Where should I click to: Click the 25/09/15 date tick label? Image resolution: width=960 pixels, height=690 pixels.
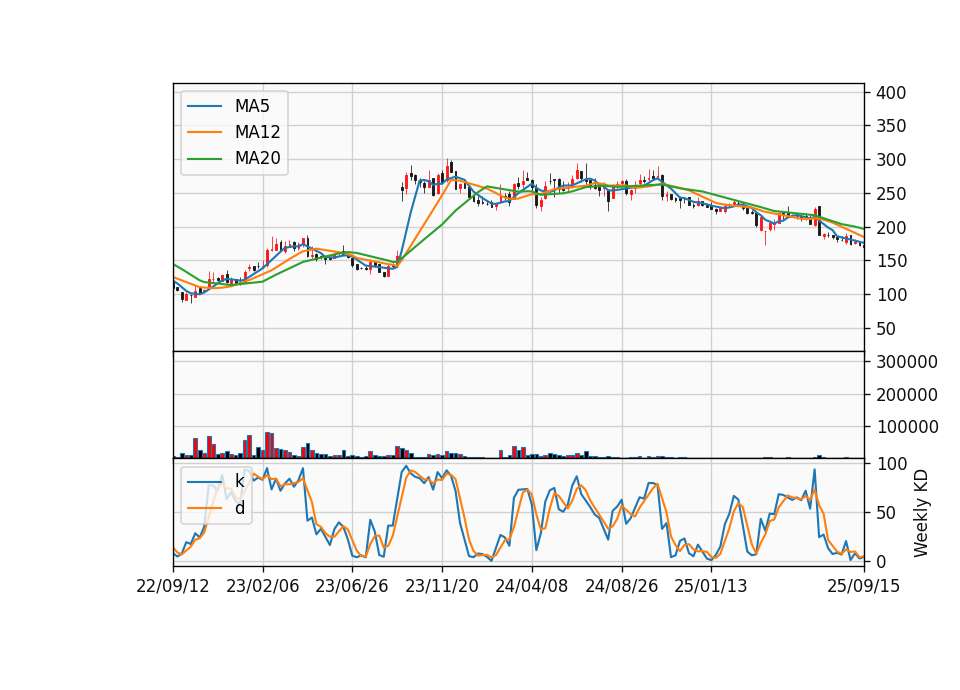tap(864, 586)
